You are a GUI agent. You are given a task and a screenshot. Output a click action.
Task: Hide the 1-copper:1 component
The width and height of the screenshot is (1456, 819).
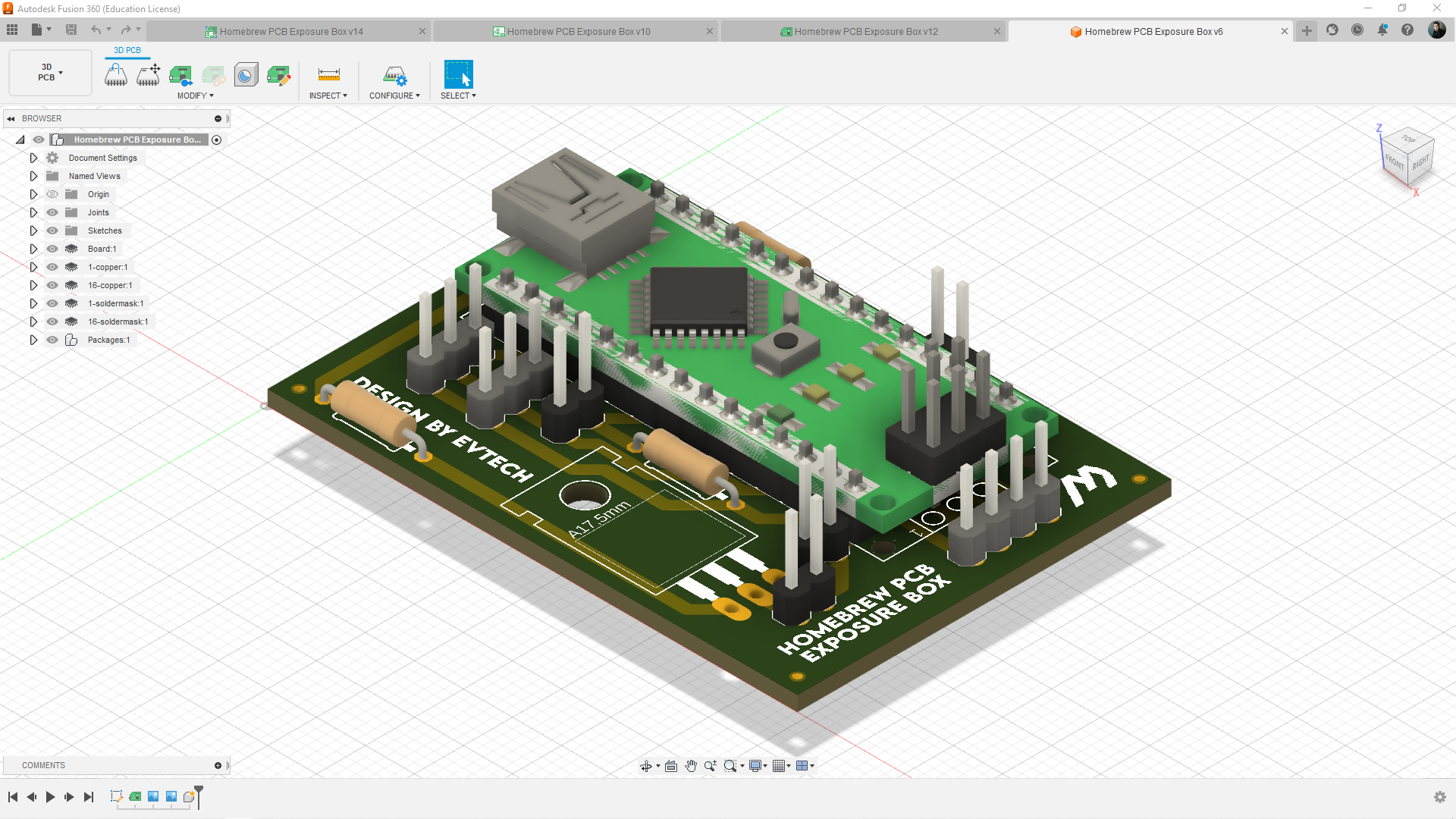52,267
